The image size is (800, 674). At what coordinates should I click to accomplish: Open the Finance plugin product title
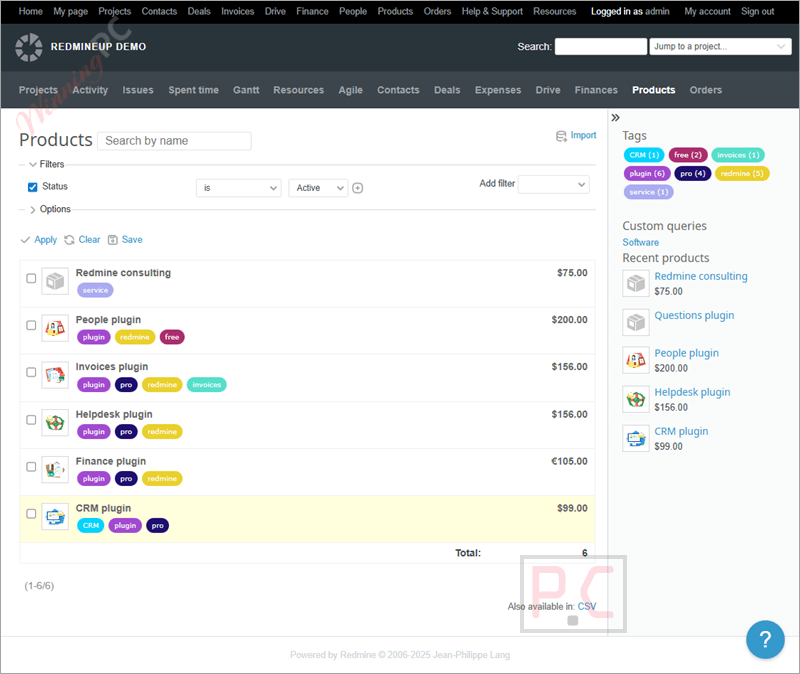click(x=111, y=461)
